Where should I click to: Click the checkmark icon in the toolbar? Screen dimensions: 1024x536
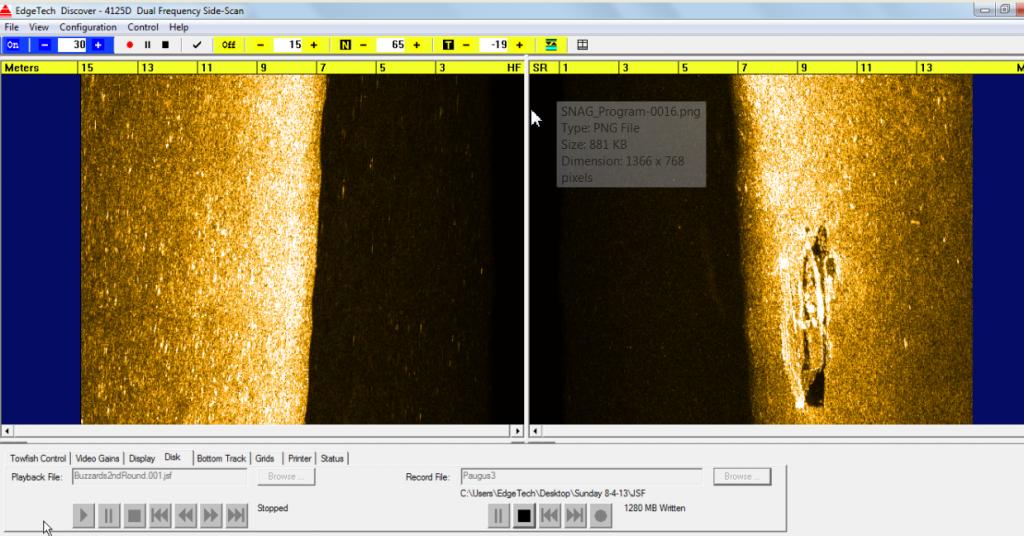(x=197, y=45)
